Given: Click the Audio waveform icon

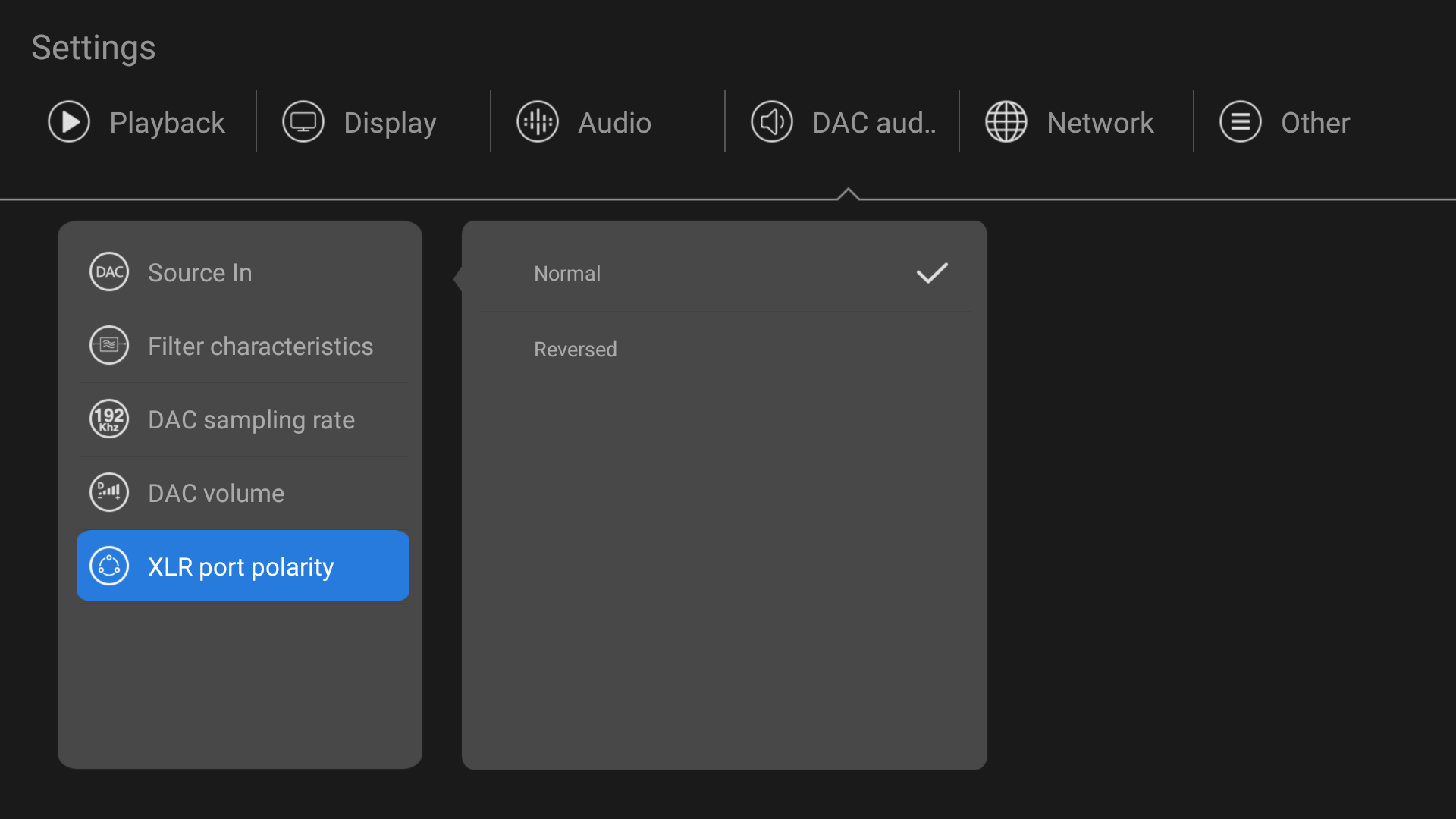Looking at the screenshot, I should click(x=538, y=122).
